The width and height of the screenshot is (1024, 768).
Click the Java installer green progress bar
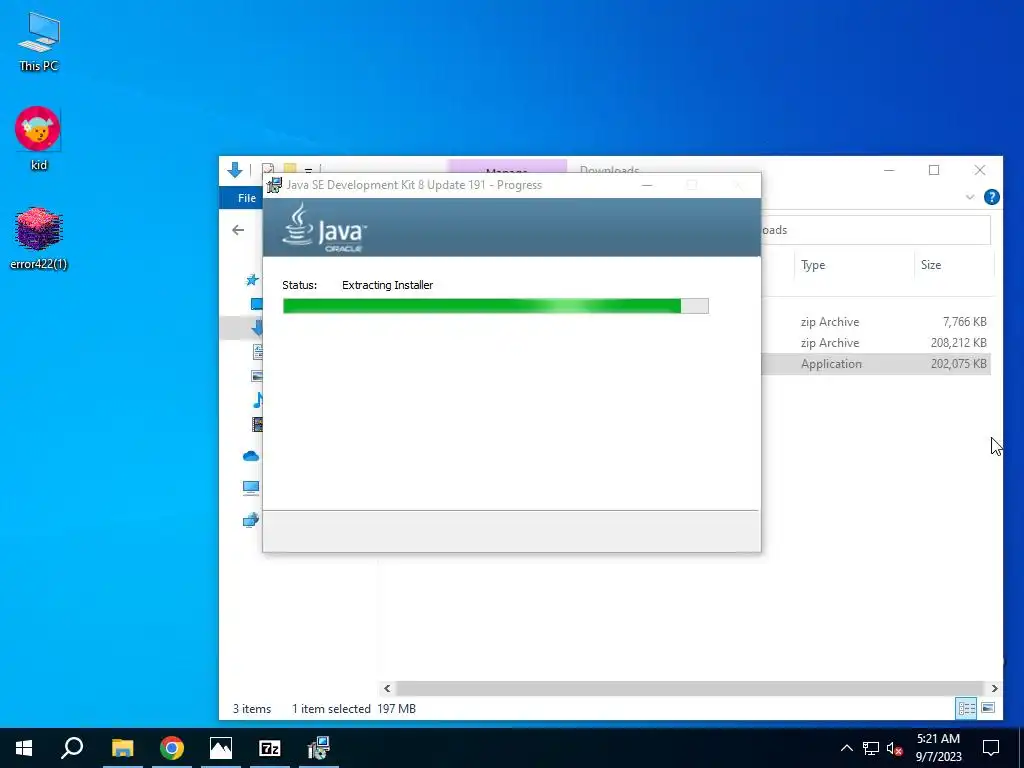tap(496, 306)
